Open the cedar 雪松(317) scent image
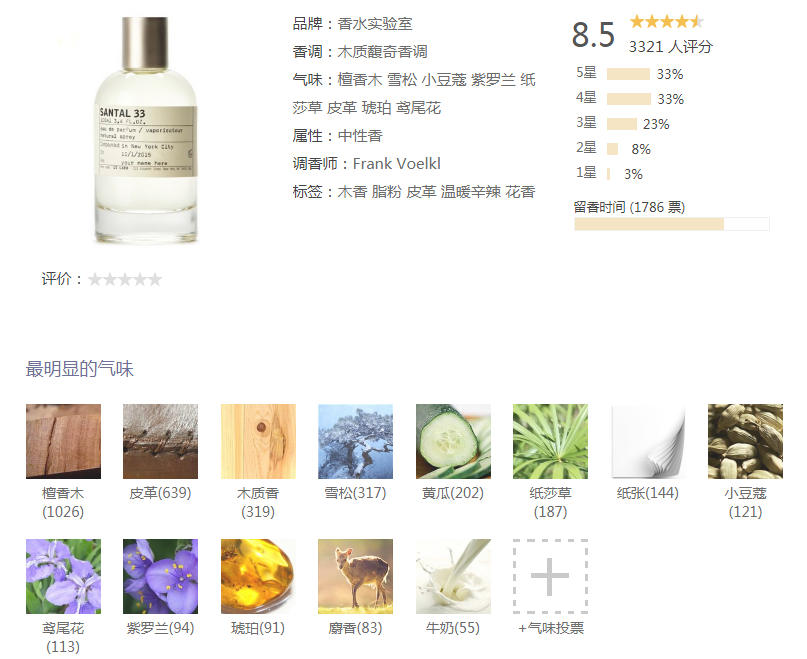 pos(356,441)
